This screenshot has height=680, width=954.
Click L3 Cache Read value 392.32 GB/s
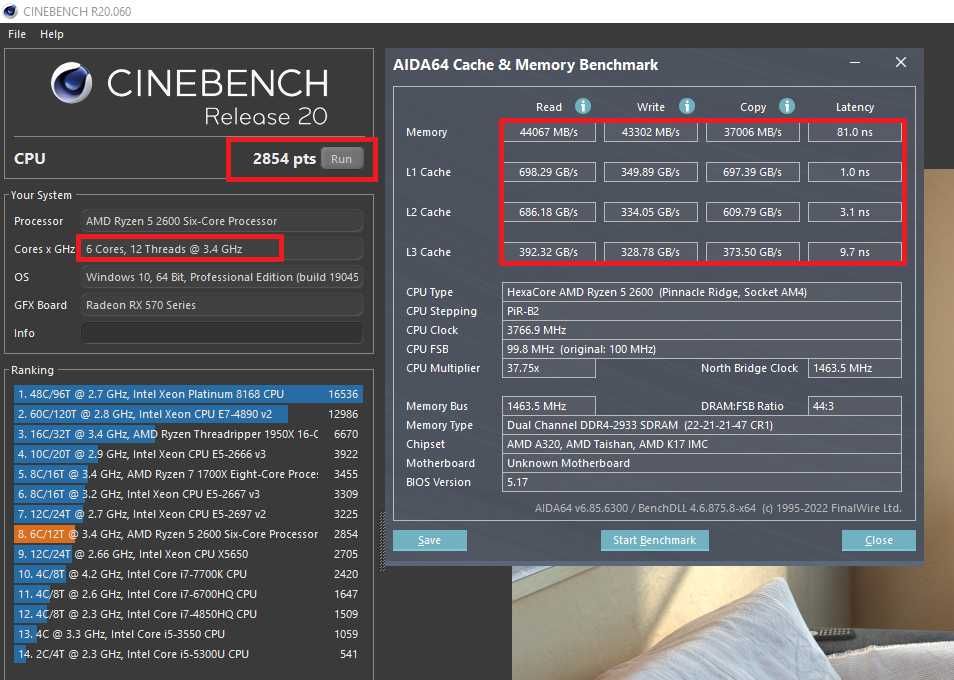pyautogui.click(x=549, y=252)
